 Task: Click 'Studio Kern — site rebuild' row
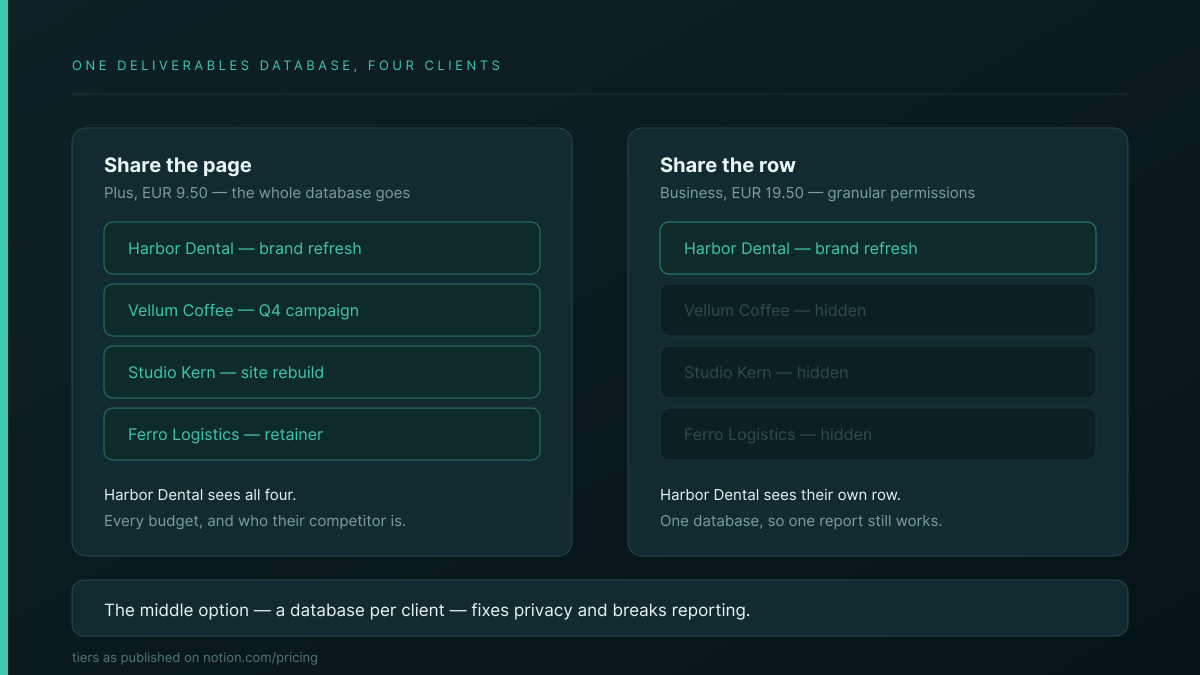click(322, 372)
